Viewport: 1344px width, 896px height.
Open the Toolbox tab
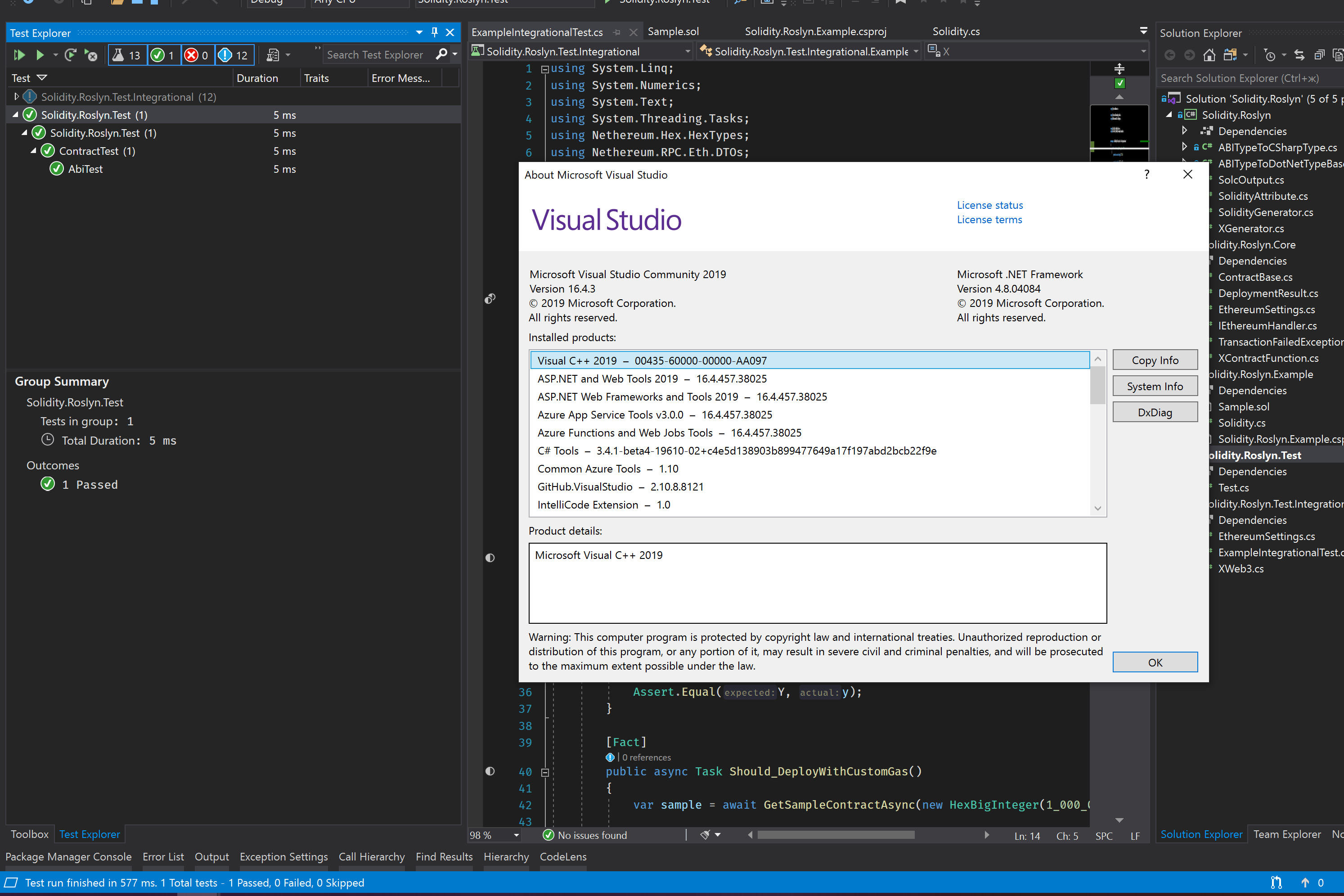(30, 834)
